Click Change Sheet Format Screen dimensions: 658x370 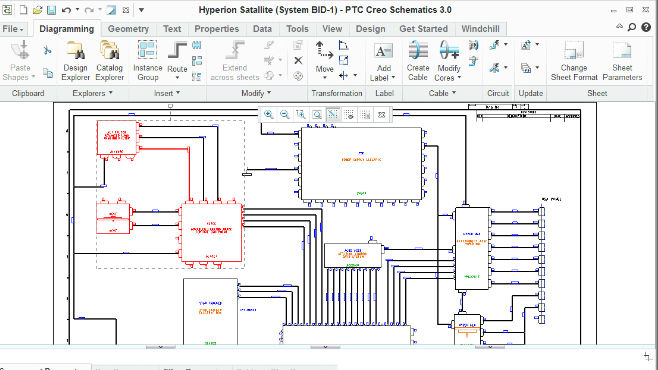[574, 61]
